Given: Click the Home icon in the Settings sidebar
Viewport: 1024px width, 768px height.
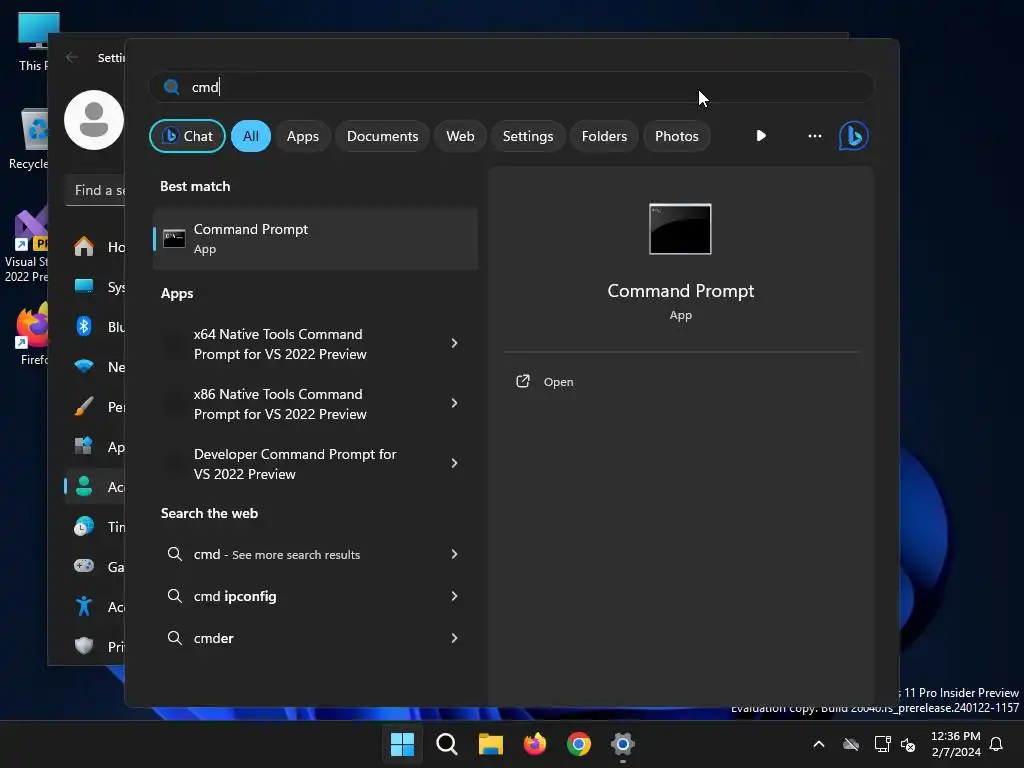Looking at the screenshot, I should point(84,246).
